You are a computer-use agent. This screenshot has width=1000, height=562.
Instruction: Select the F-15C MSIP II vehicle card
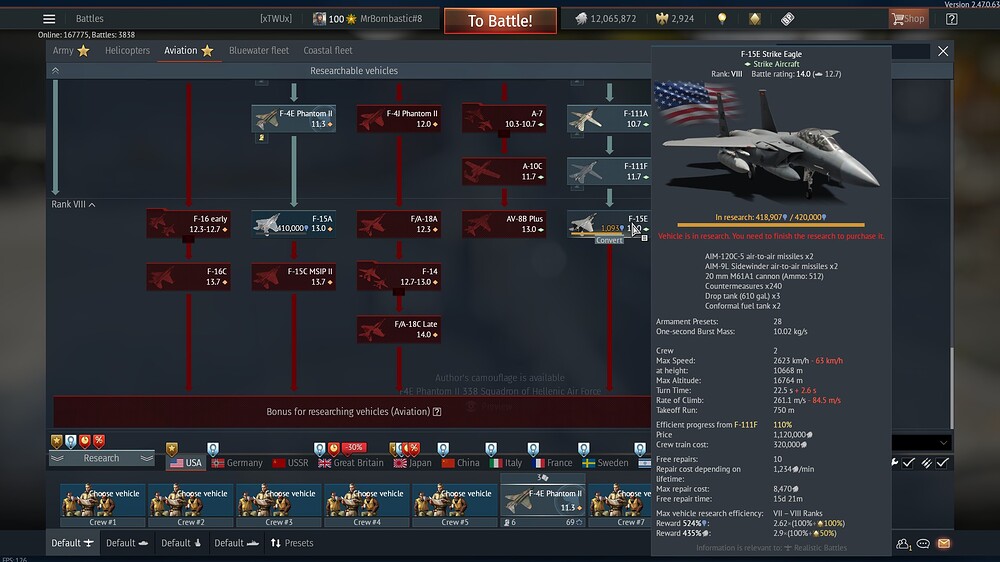[293, 276]
